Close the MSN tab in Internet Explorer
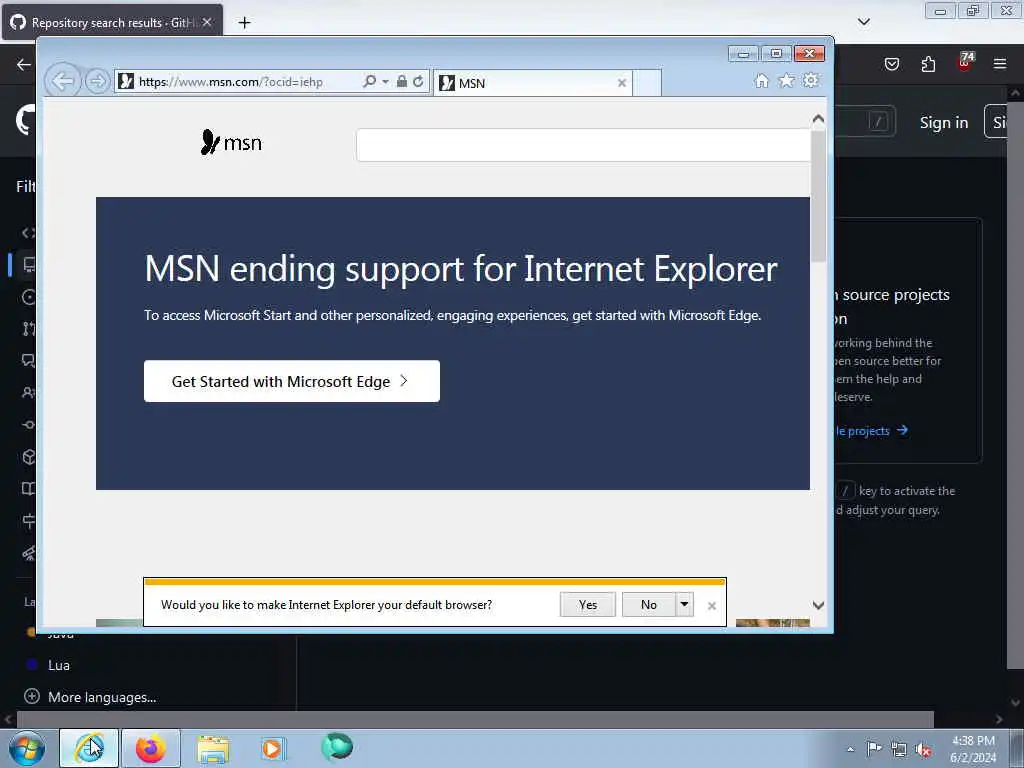This screenshot has height=768, width=1024. 622,83
